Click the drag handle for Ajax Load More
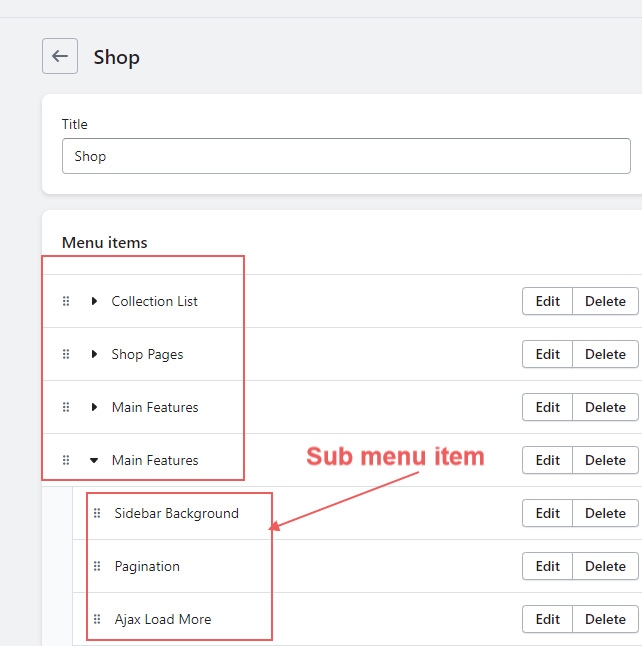Screen dimensions: 642x646 pos(97,619)
